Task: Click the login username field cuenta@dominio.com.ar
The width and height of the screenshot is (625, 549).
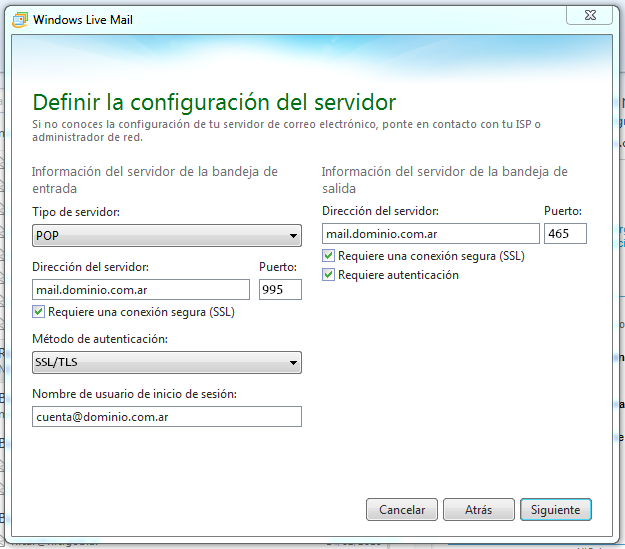Action: click(167, 417)
